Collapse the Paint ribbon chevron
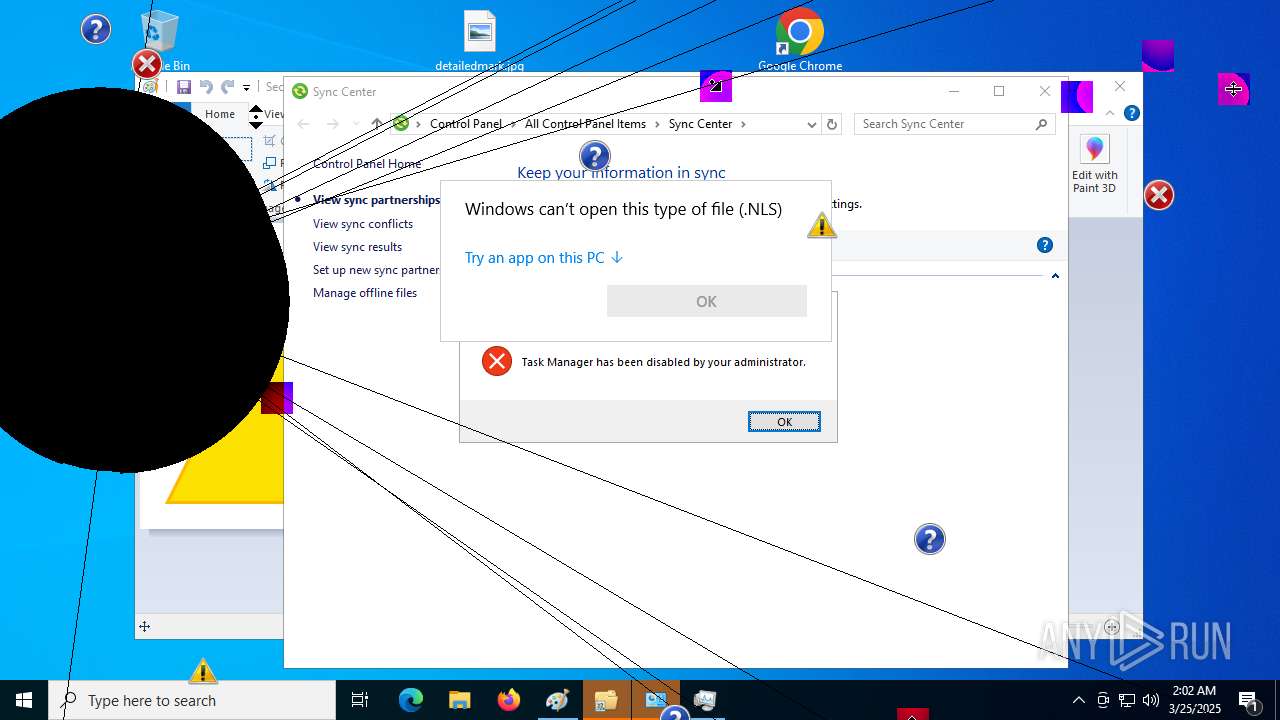1280x720 pixels. click(1110, 114)
